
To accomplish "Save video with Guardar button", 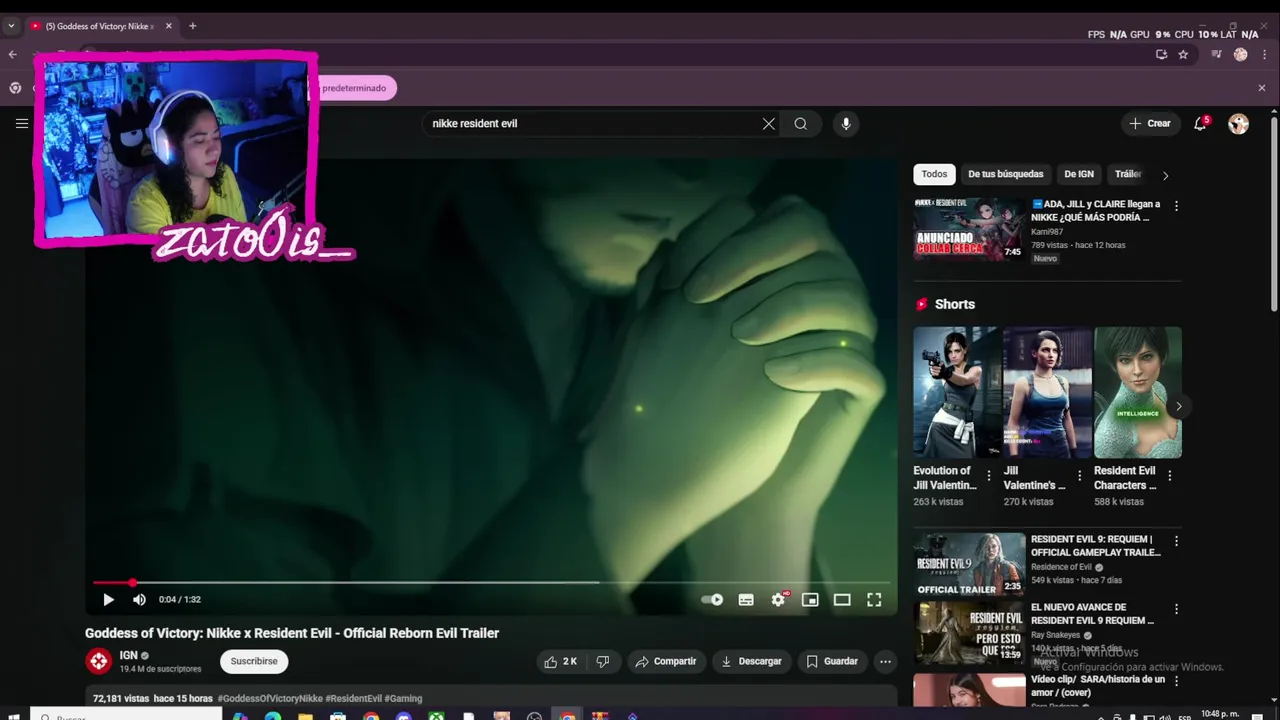I will pos(832,661).
